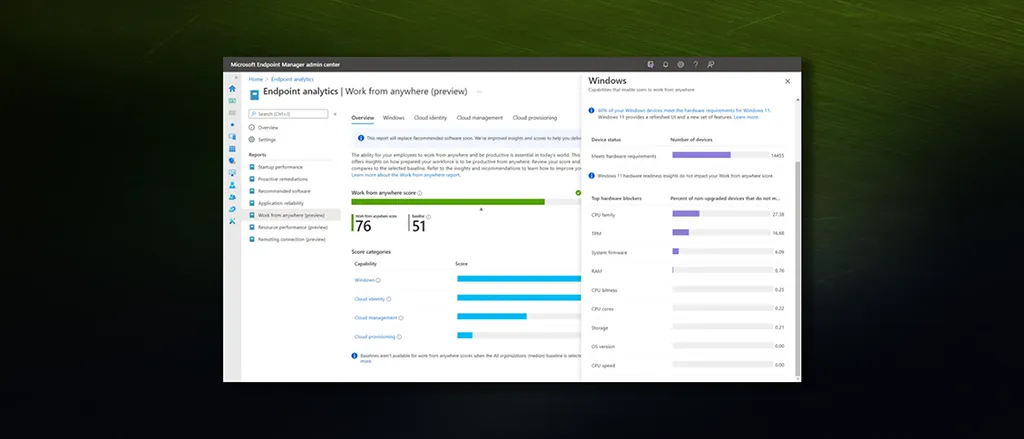Open Remoting connection (preview) report
This screenshot has width=1024, height=439.
pyautogui.click(x=291, y=240)
